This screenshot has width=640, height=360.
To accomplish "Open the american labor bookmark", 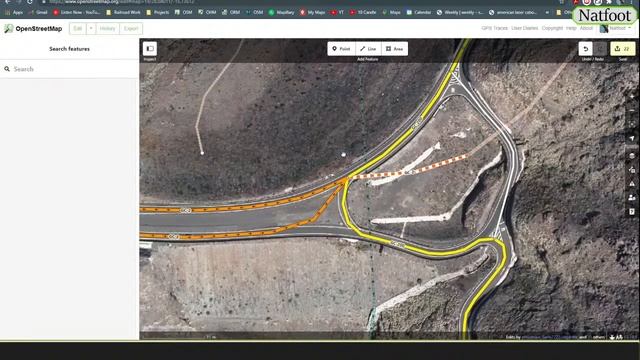I will pos(513,13).
